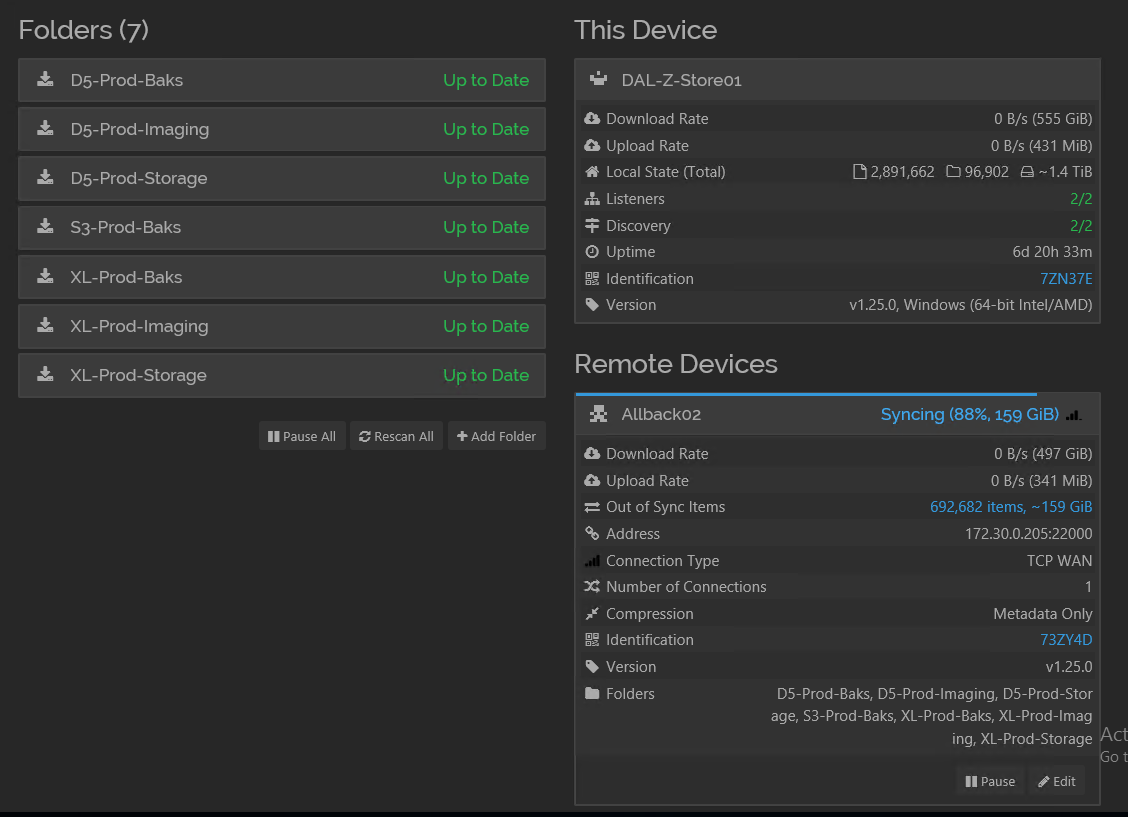The image size is (1128, 817).
Task: Click the D5-Prod-Storage folder download icon
Action: point(45,177)
